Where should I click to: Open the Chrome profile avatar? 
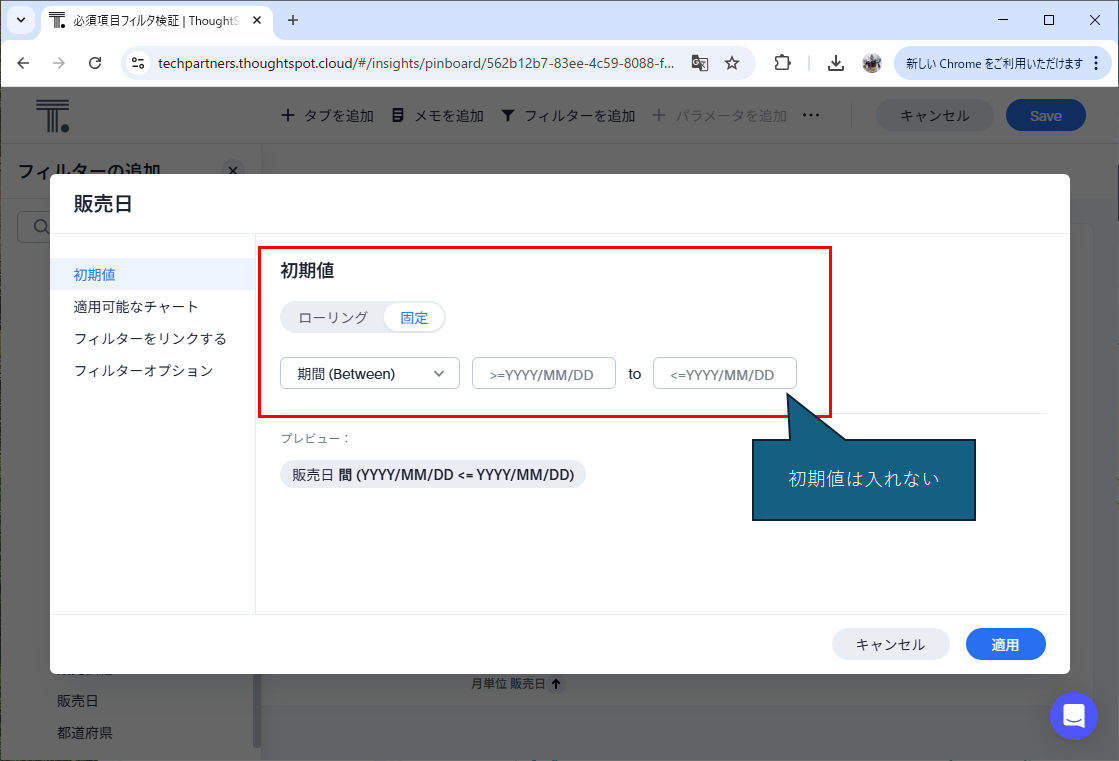coord(871,63)
